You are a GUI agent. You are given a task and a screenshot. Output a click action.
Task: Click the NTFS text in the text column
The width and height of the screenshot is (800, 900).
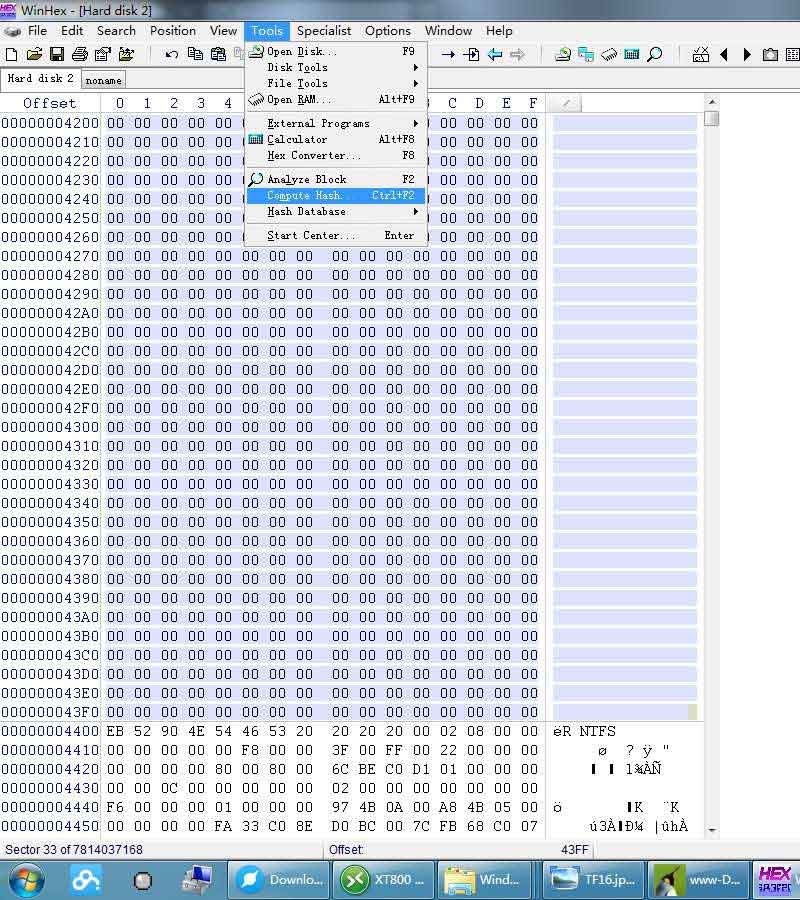pyautogui.click(x=597, y=731)
